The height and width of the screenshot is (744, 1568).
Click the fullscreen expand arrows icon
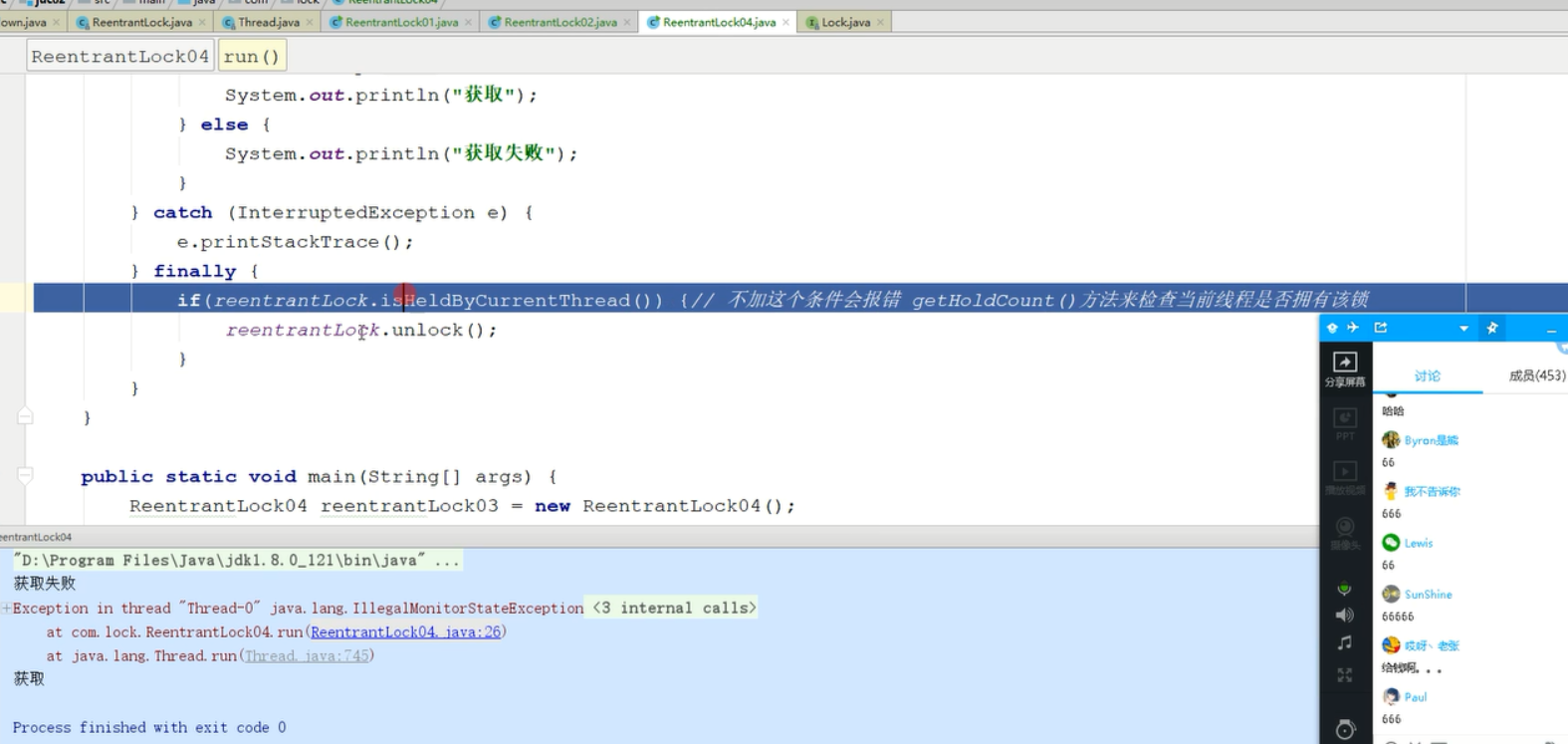(x=1345, y=675)
